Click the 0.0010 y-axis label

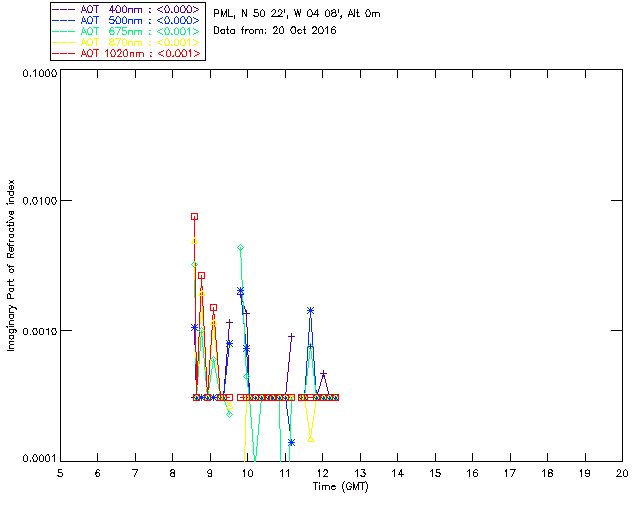point(39,331)
